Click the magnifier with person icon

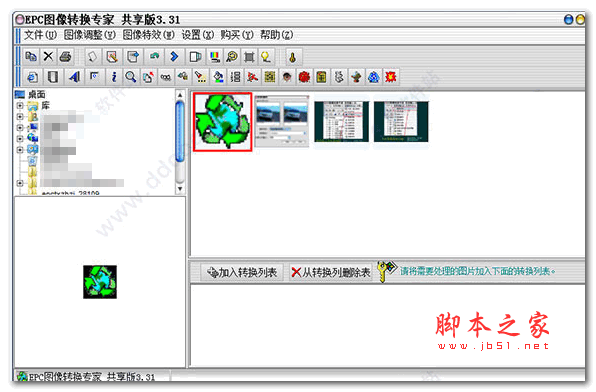click(x=232, y=57)
